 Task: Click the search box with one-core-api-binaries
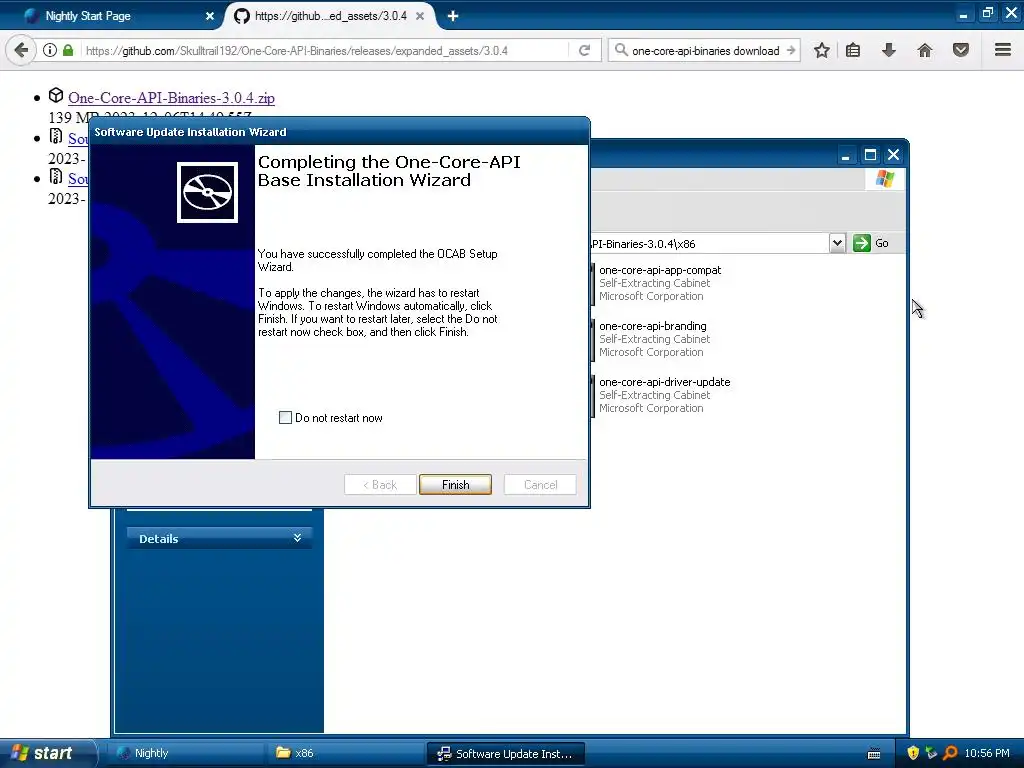(705, 50)
